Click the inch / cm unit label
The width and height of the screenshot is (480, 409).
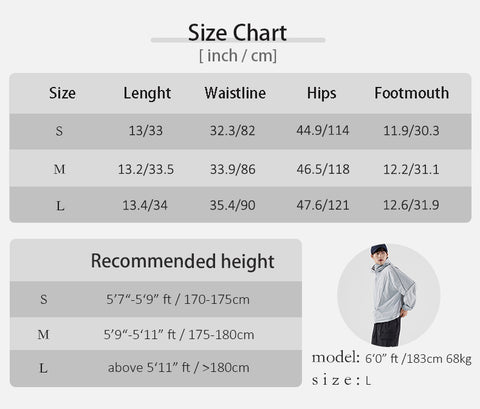click(x=238, y=56)
